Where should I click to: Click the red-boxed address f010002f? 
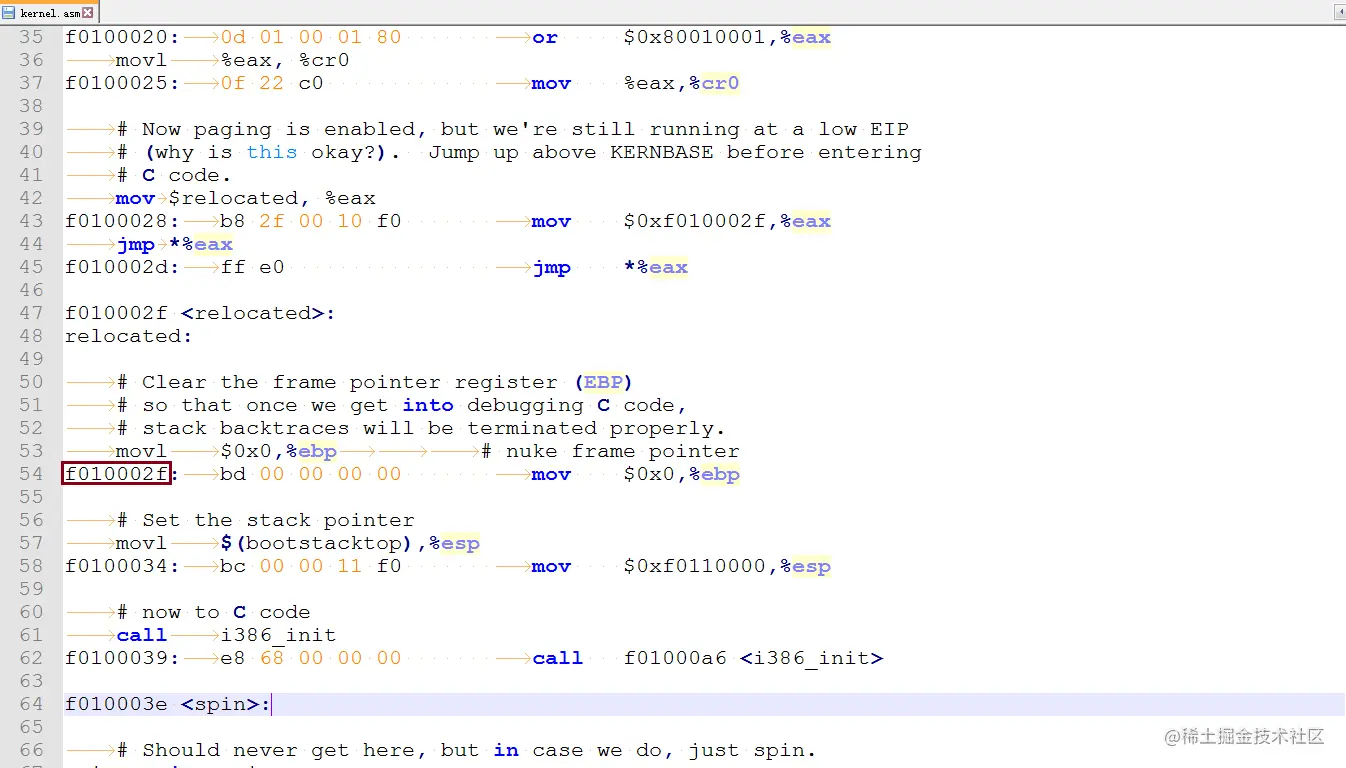116,474
